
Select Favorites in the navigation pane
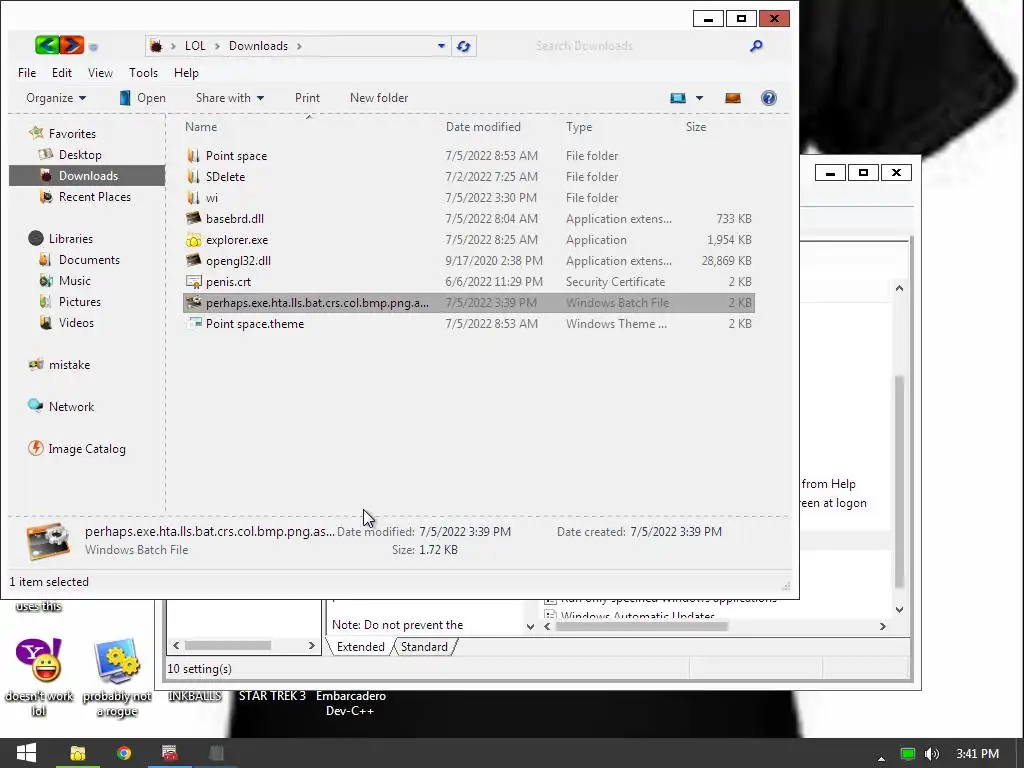tap(72, 133)
